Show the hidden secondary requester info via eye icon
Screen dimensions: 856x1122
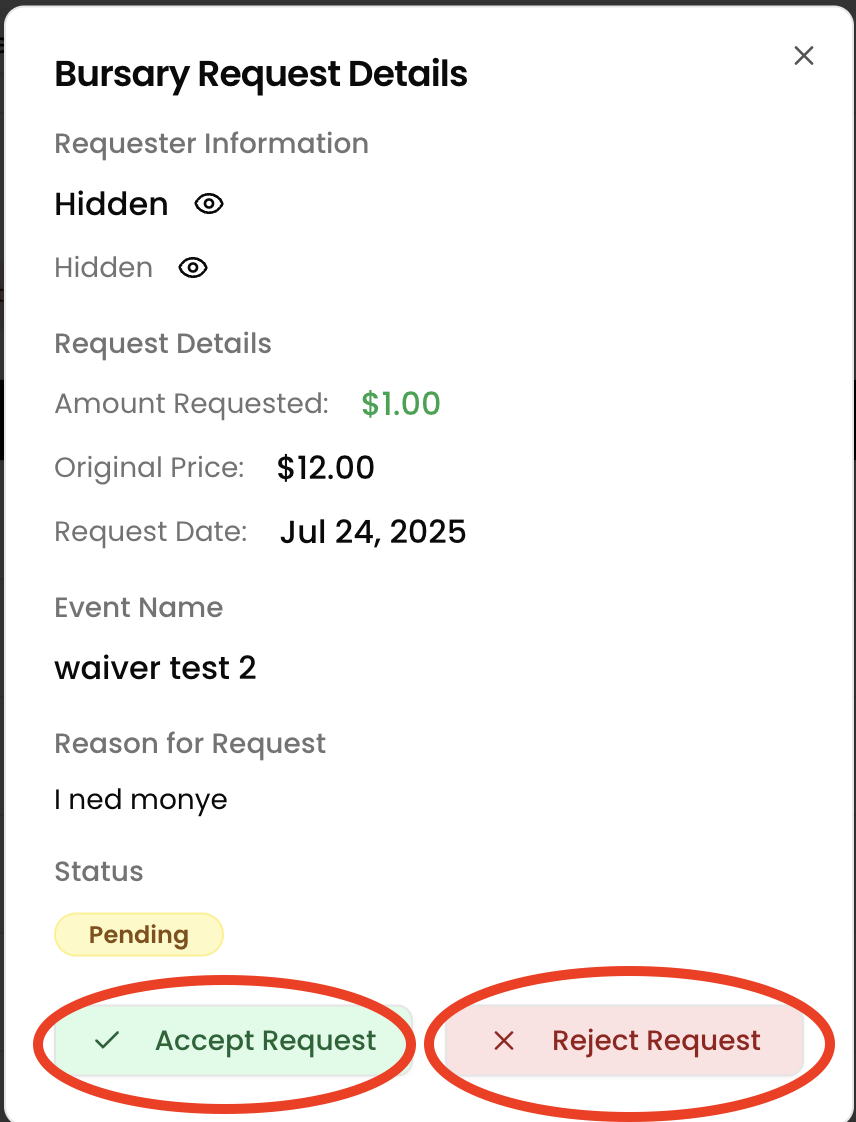pos(193,268)
